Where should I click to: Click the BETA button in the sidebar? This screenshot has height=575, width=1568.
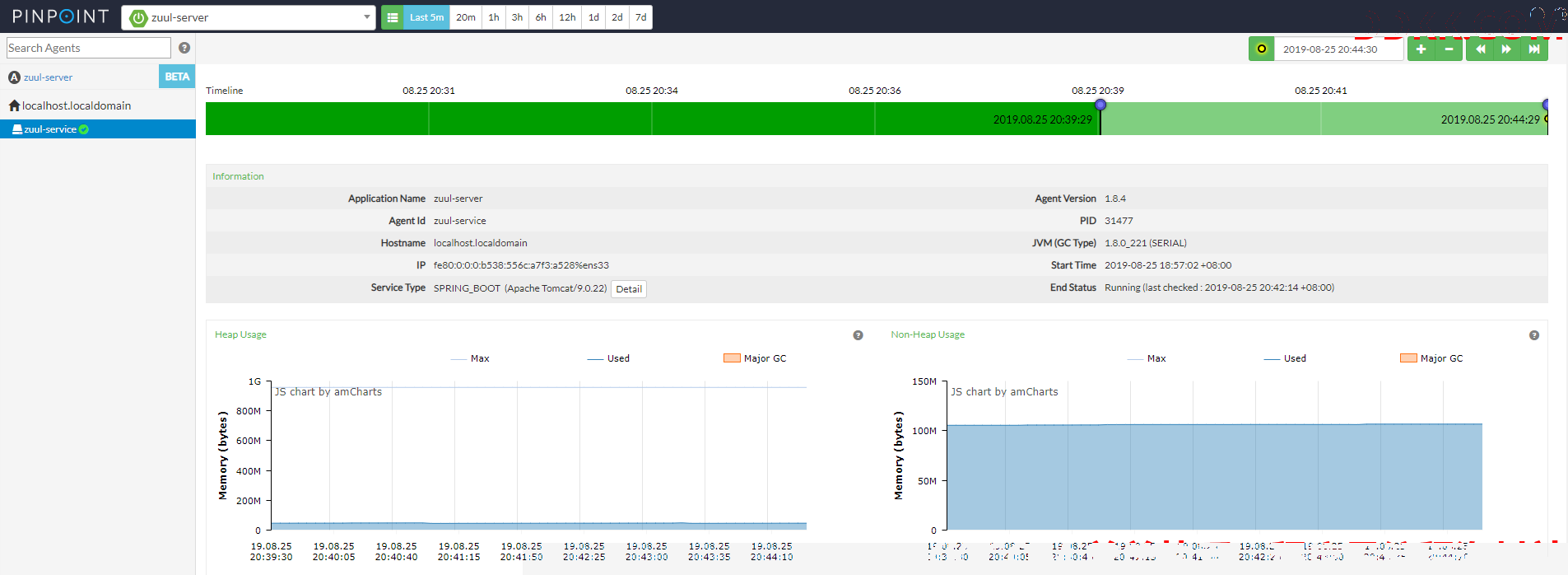coord(177,77)
